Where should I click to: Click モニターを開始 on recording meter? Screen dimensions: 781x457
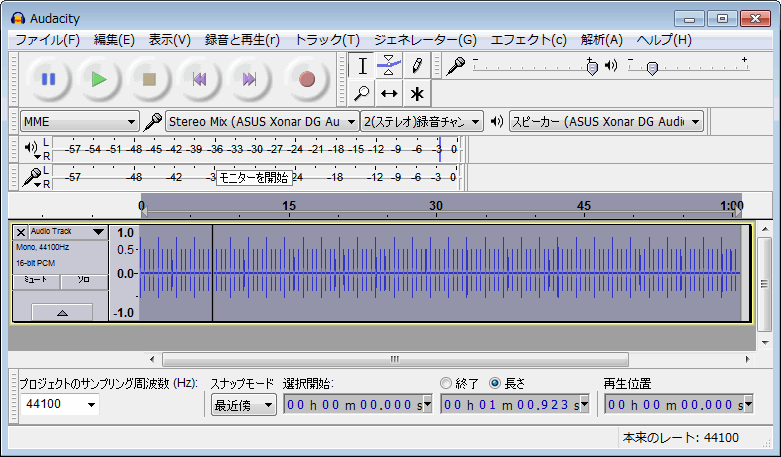click(254, 178)
